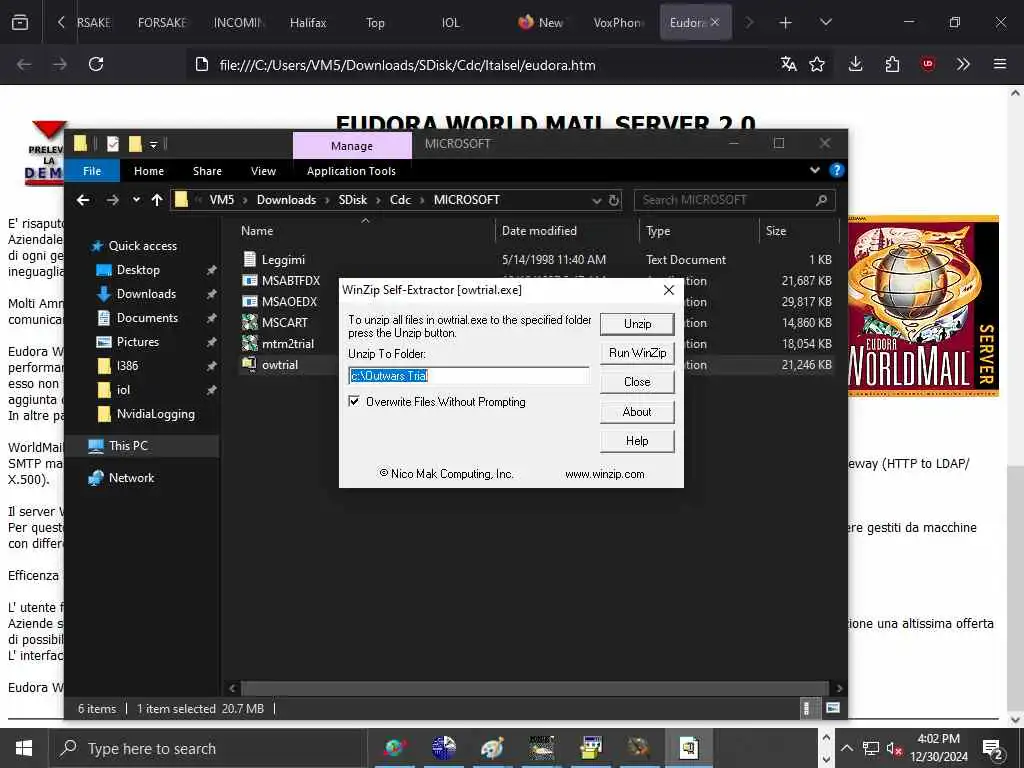Image resolution: width=1024 pixels, height=768 pixels.
Task: Open the Home ribbon tab
Action: pyautogui.click(x=149, y=171)
